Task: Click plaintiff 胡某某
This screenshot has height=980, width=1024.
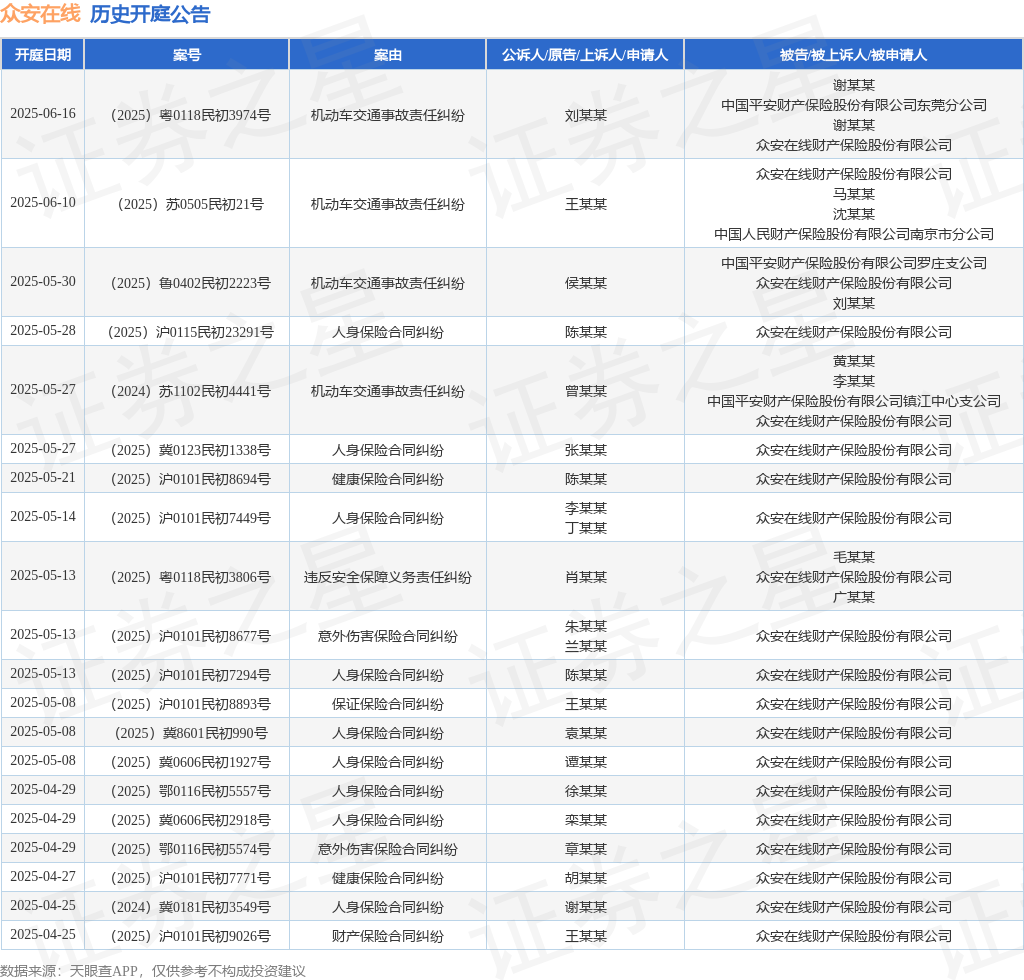Action: (x=586, y=878)
